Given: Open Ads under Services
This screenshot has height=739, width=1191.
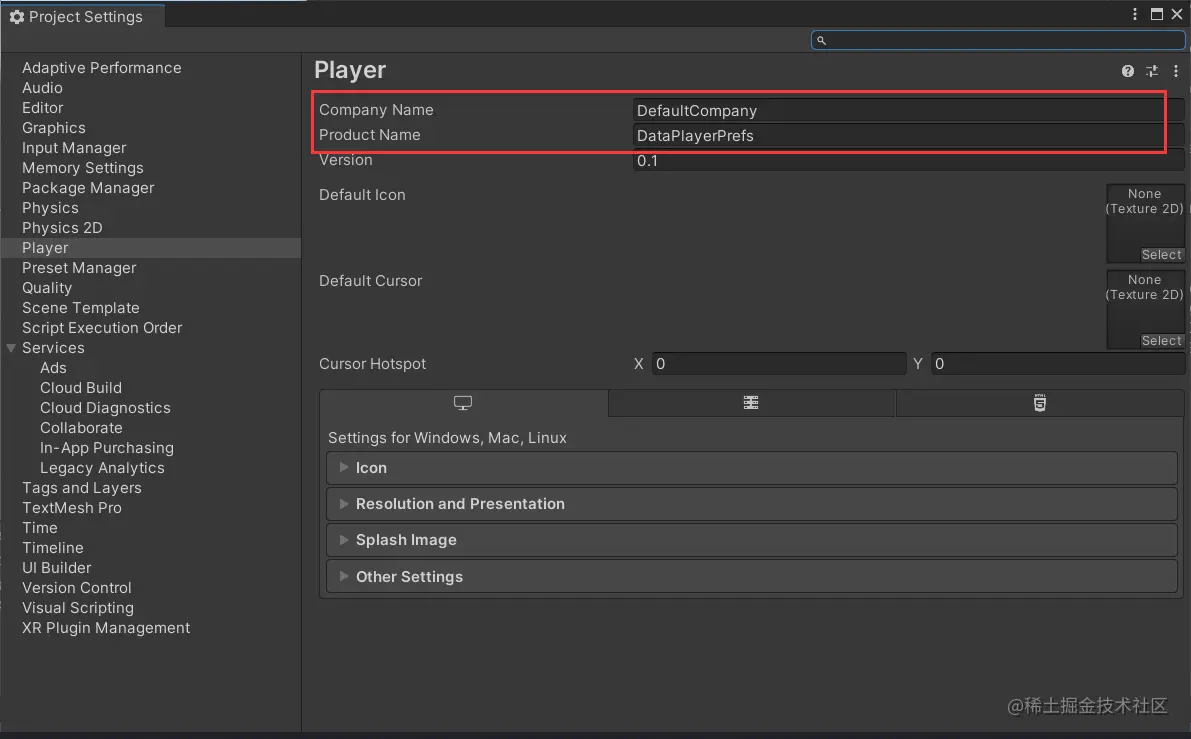Looking at the screenshot, I should [x=53, y=368].
